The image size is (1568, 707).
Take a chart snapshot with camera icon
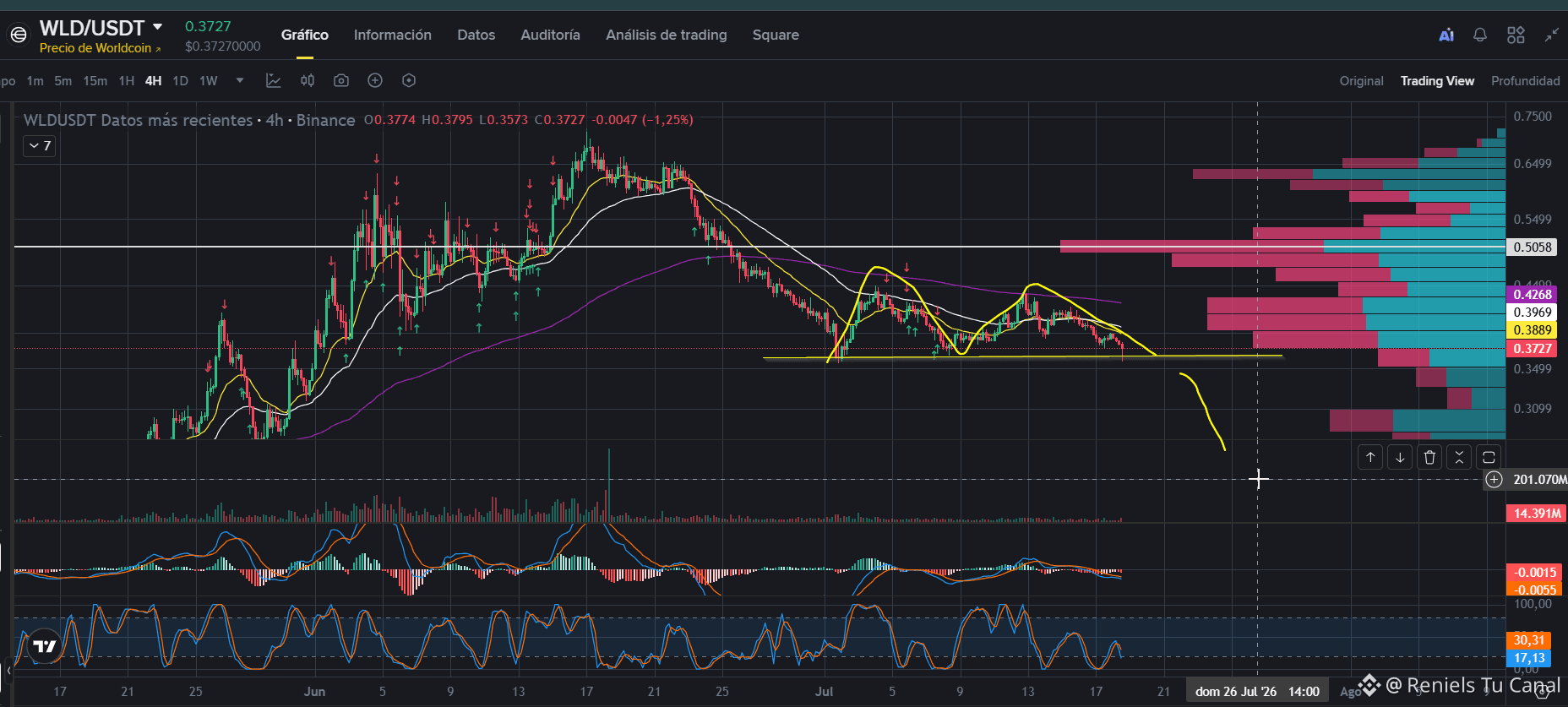(341, 80)
